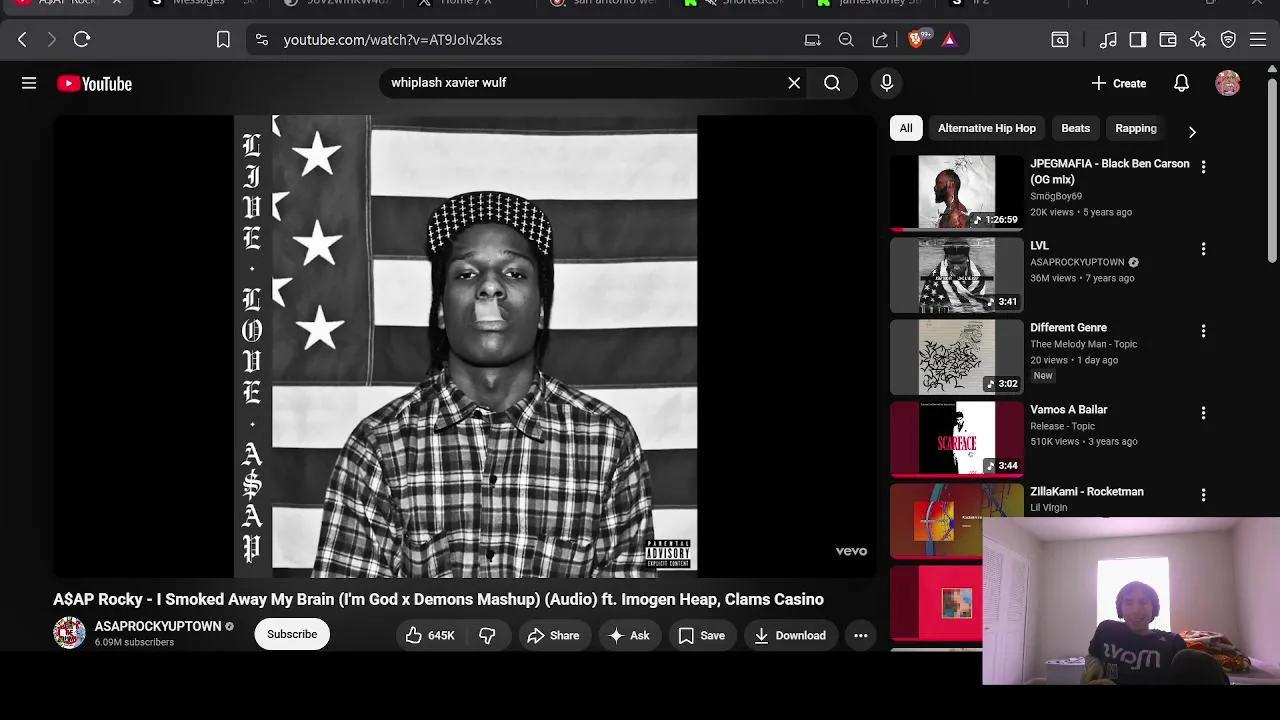Image resolution: width=1280 pixels, height=720 pixels.
Task: Open Brave Rewards triangle icon
Action: coord(950,40)
